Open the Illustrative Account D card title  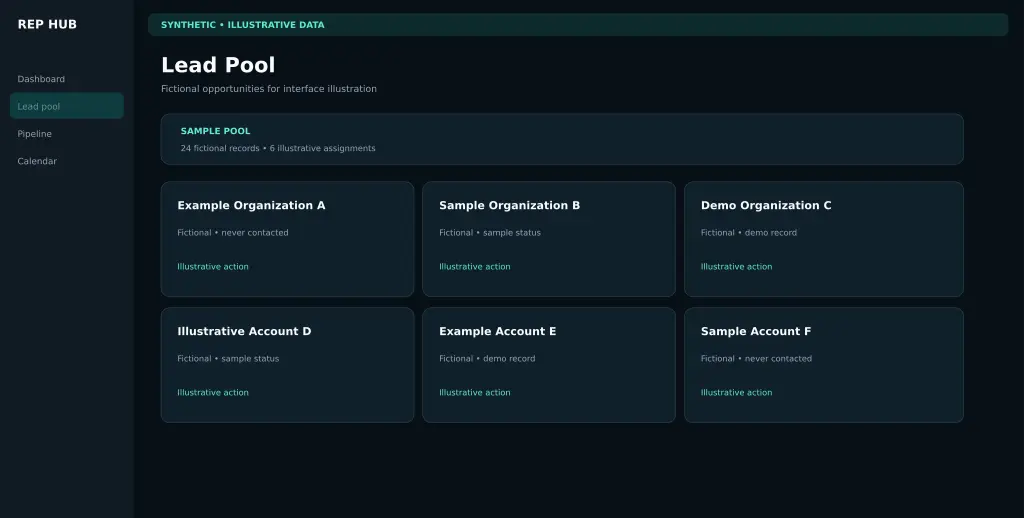[244, 331]
